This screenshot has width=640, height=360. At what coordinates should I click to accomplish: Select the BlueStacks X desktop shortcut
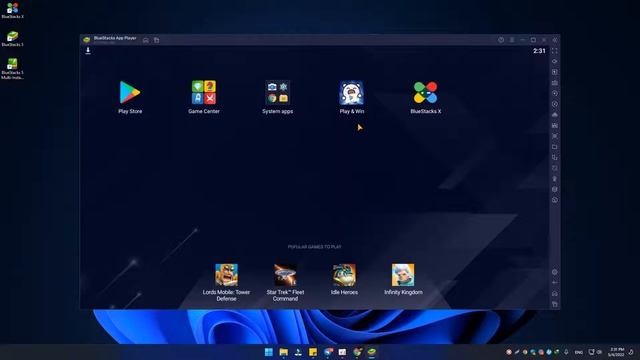click(12, 11)
